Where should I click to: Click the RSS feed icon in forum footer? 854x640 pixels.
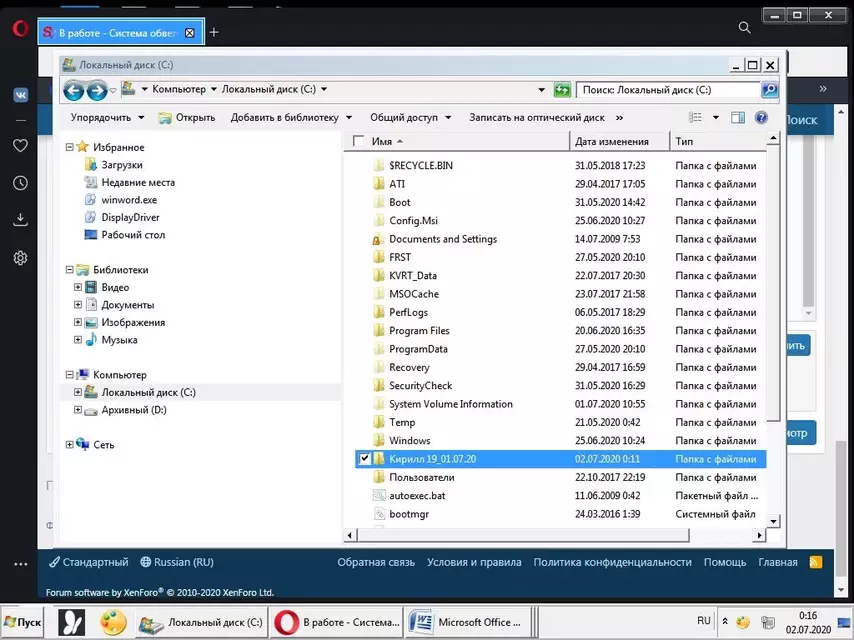[815, 562]
